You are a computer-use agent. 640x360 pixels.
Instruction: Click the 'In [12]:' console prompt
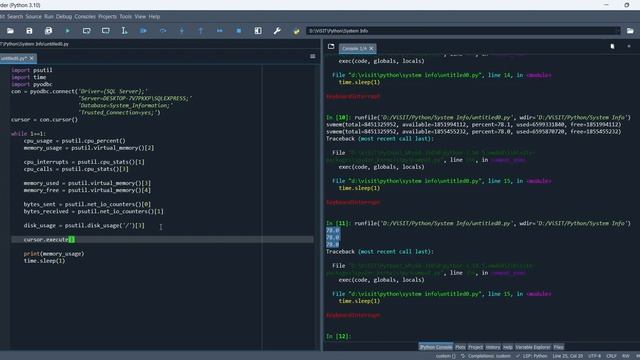(x=338, y=336)
